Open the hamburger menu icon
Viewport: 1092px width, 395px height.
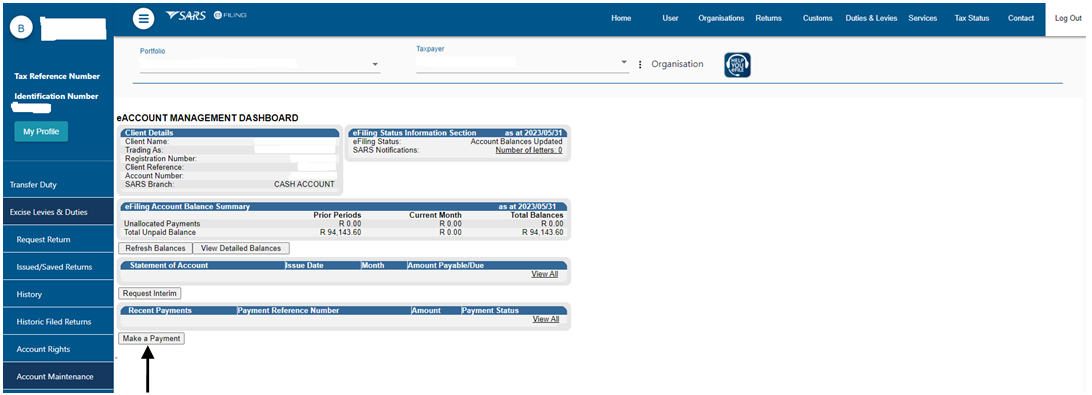[143, 19]
